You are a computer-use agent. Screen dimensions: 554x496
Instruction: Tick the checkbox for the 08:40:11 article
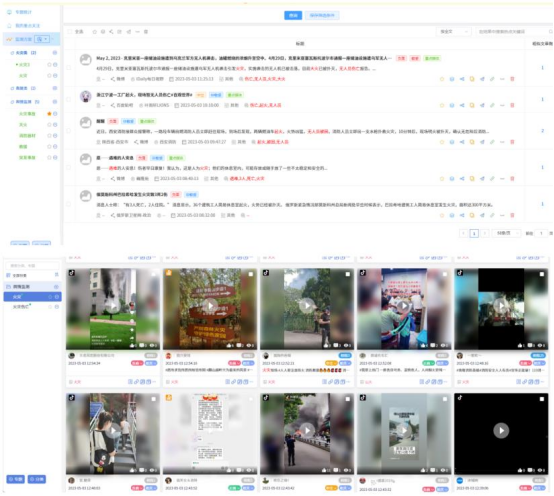tap(69, 167)
